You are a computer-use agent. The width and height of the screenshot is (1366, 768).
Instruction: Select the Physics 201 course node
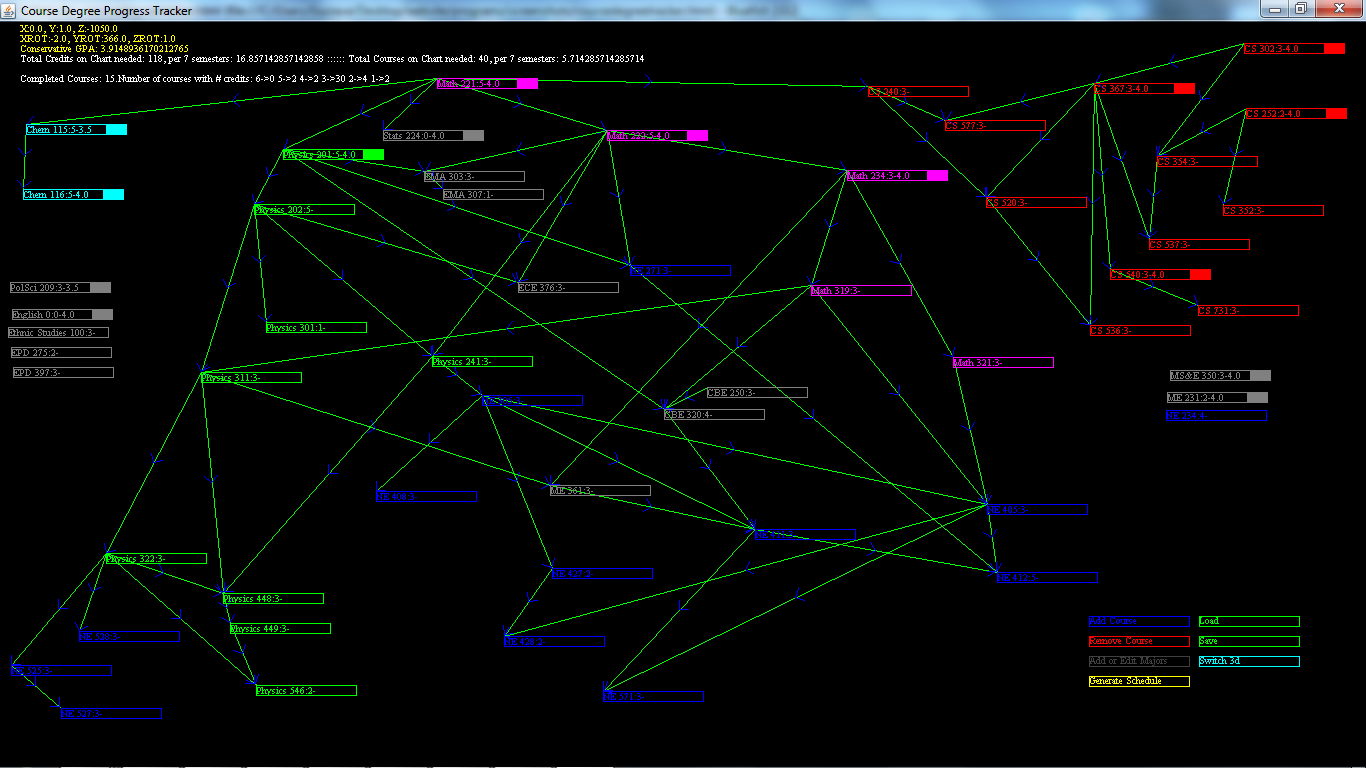(333, 155)
